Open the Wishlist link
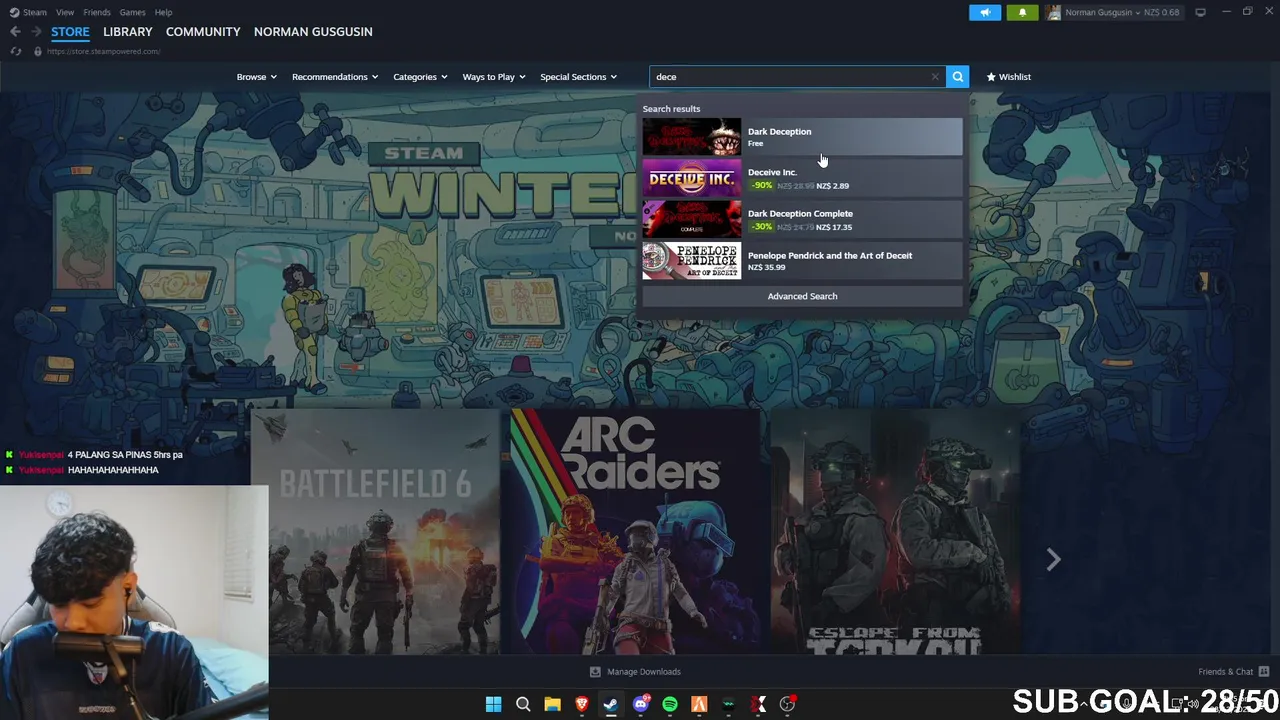This screenshot has height=720, width=1280. pos(1008,77)
